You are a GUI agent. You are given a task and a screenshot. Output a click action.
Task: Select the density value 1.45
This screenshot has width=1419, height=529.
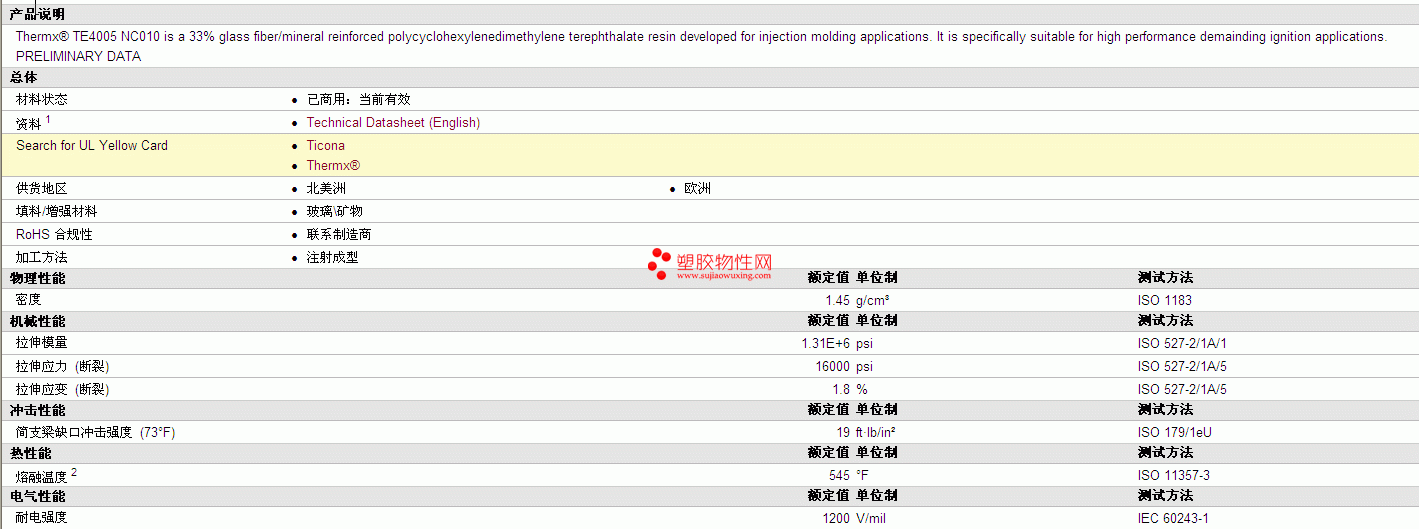point(837,300)
